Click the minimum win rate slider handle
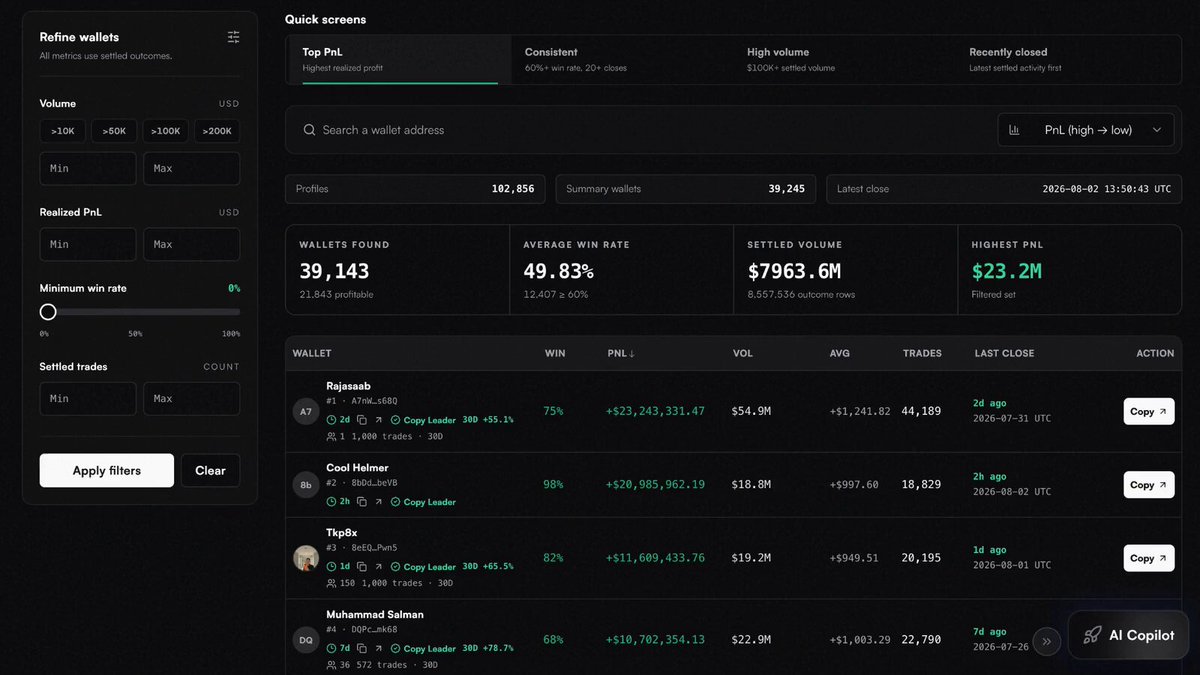 (x=48, y=312)
